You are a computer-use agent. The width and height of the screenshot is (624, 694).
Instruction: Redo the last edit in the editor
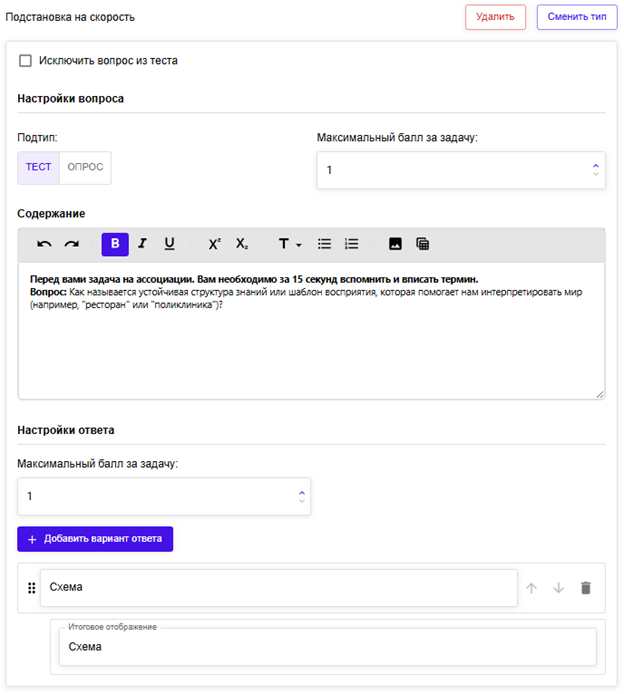(72, 244)
